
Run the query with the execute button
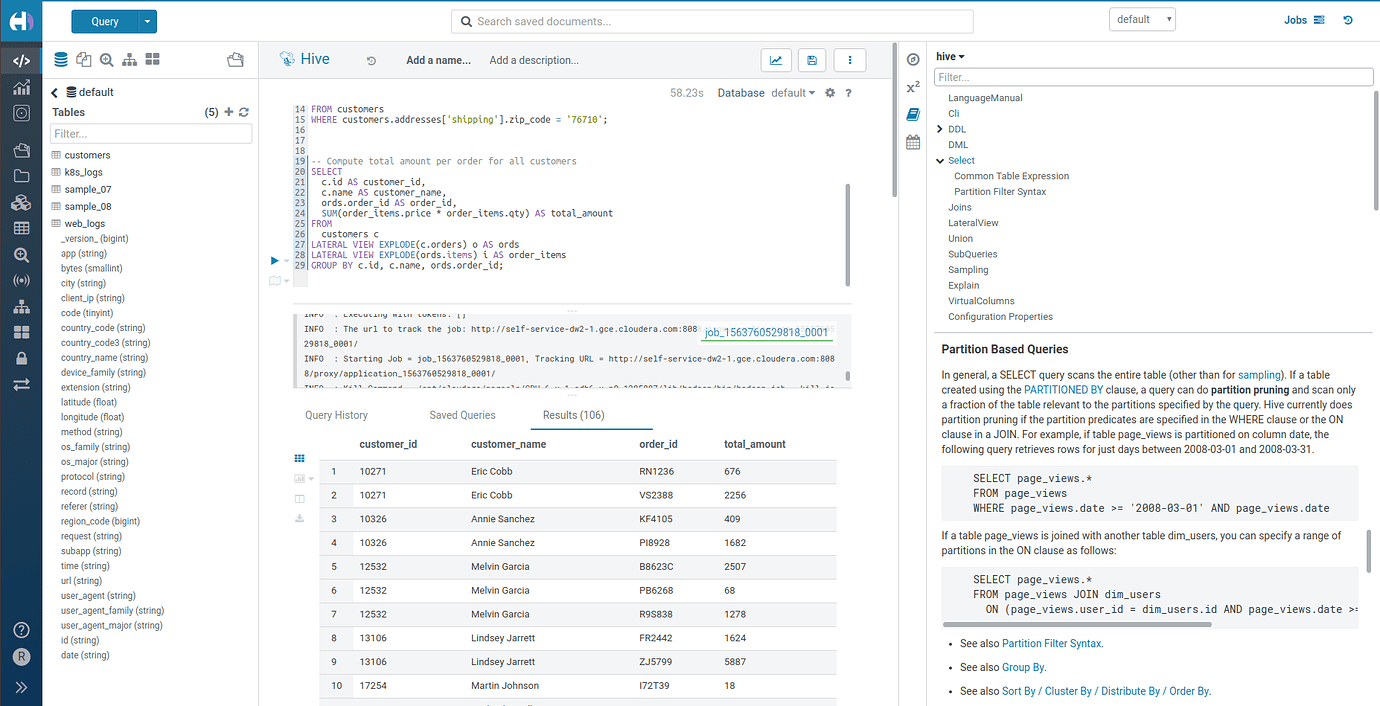(x=273, y=260)
